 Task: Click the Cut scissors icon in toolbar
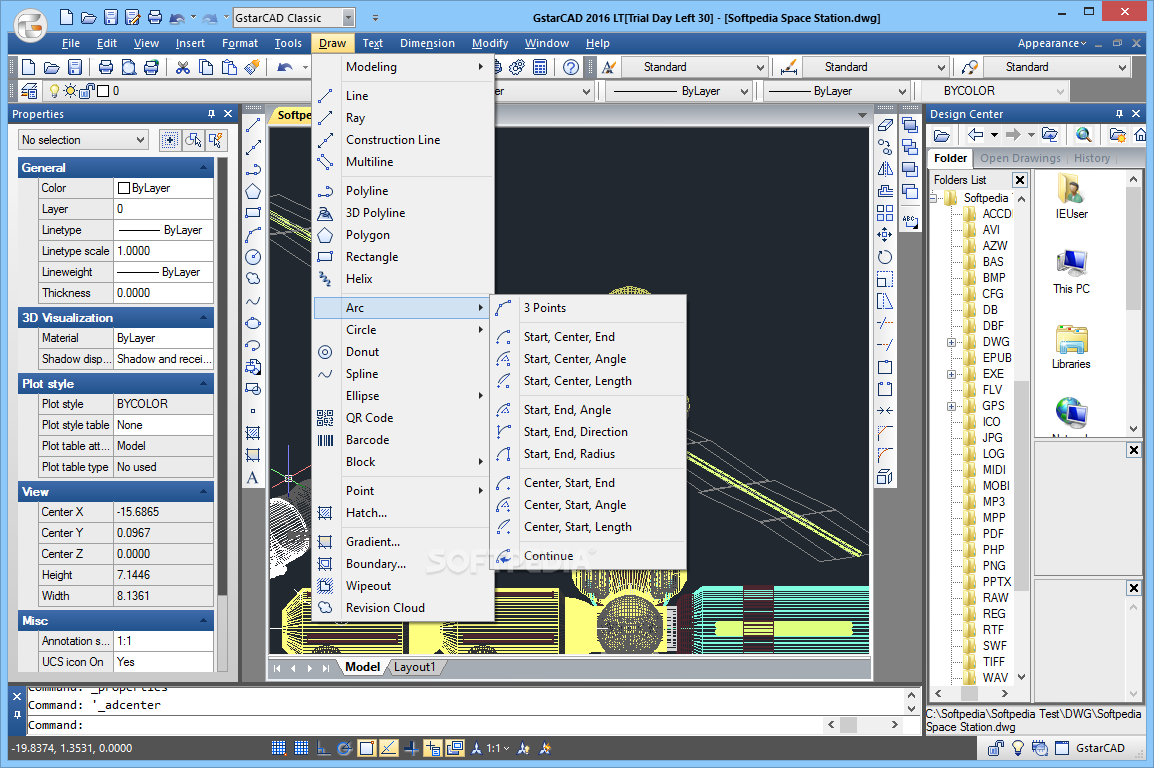(183, 68)
